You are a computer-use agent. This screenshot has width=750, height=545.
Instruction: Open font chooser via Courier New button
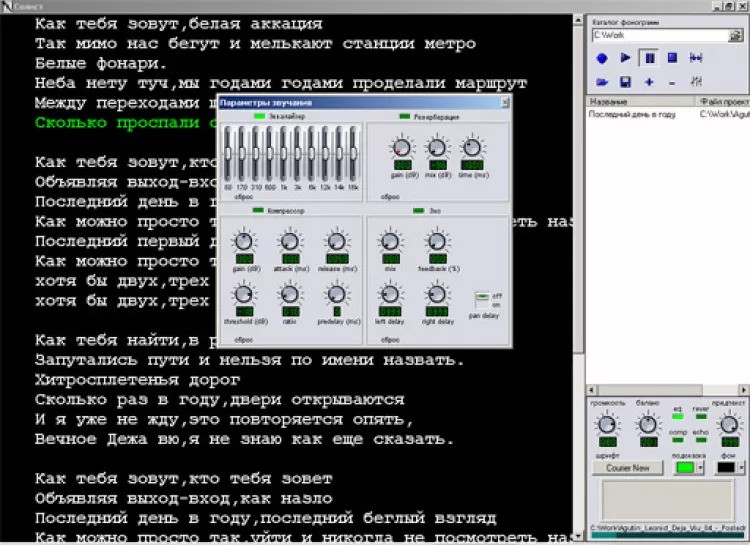[628, 468]
